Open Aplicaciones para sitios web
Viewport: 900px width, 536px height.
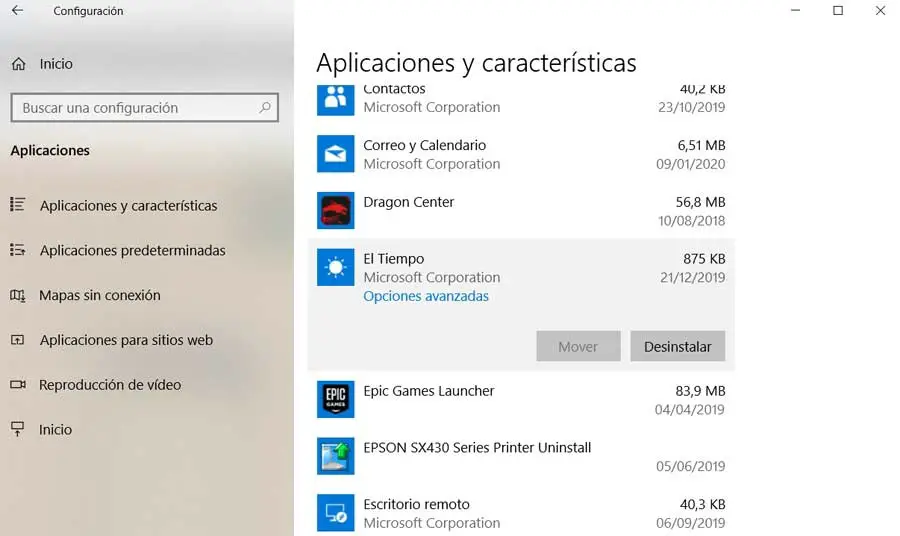click(x=126, y=340)
